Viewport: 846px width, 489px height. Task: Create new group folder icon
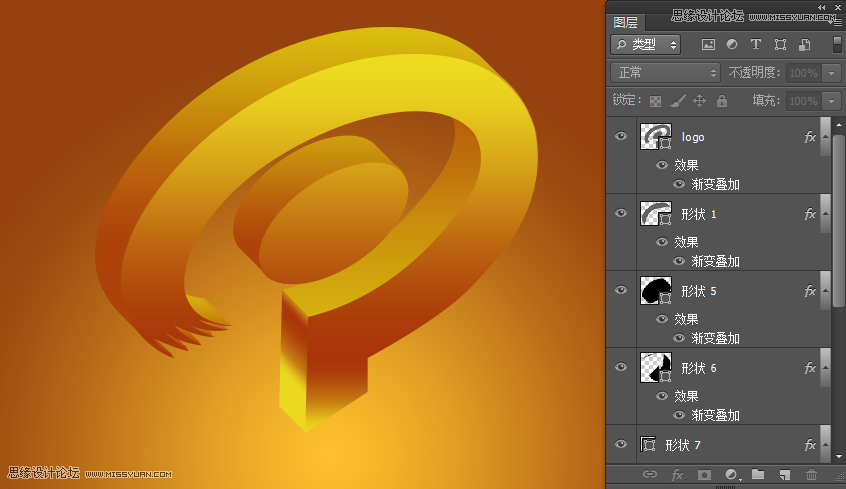758,474
